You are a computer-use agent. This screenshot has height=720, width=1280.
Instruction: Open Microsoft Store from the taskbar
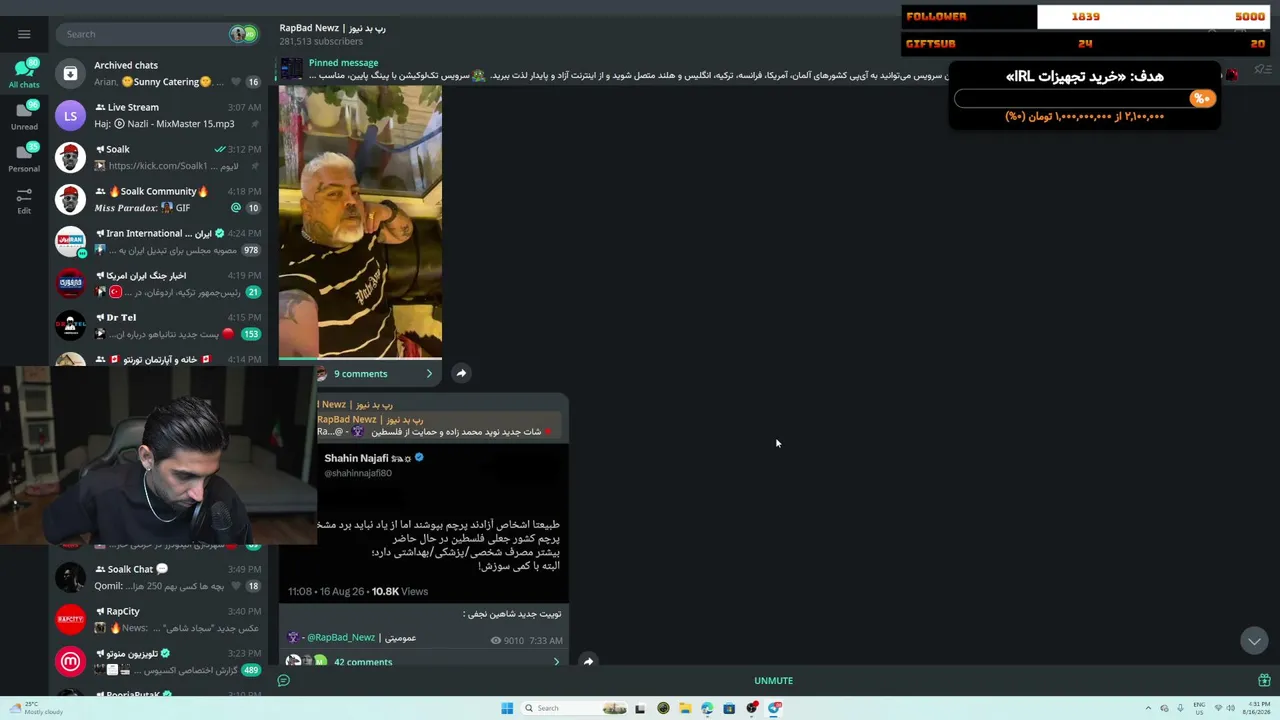click(x=729, y=708)
